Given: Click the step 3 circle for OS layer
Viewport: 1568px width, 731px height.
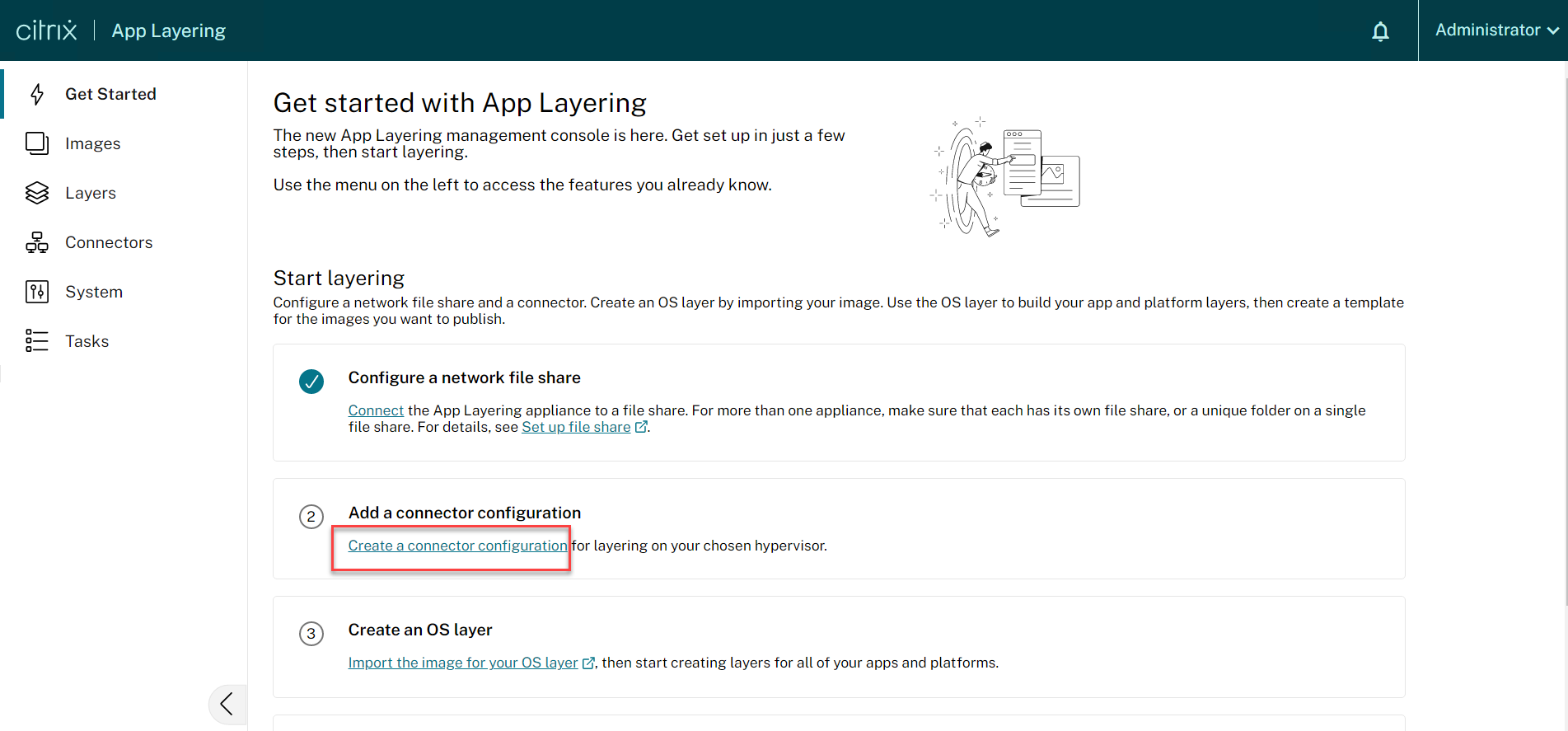Looking at the screenshot, I should click(x=311, y=634).
